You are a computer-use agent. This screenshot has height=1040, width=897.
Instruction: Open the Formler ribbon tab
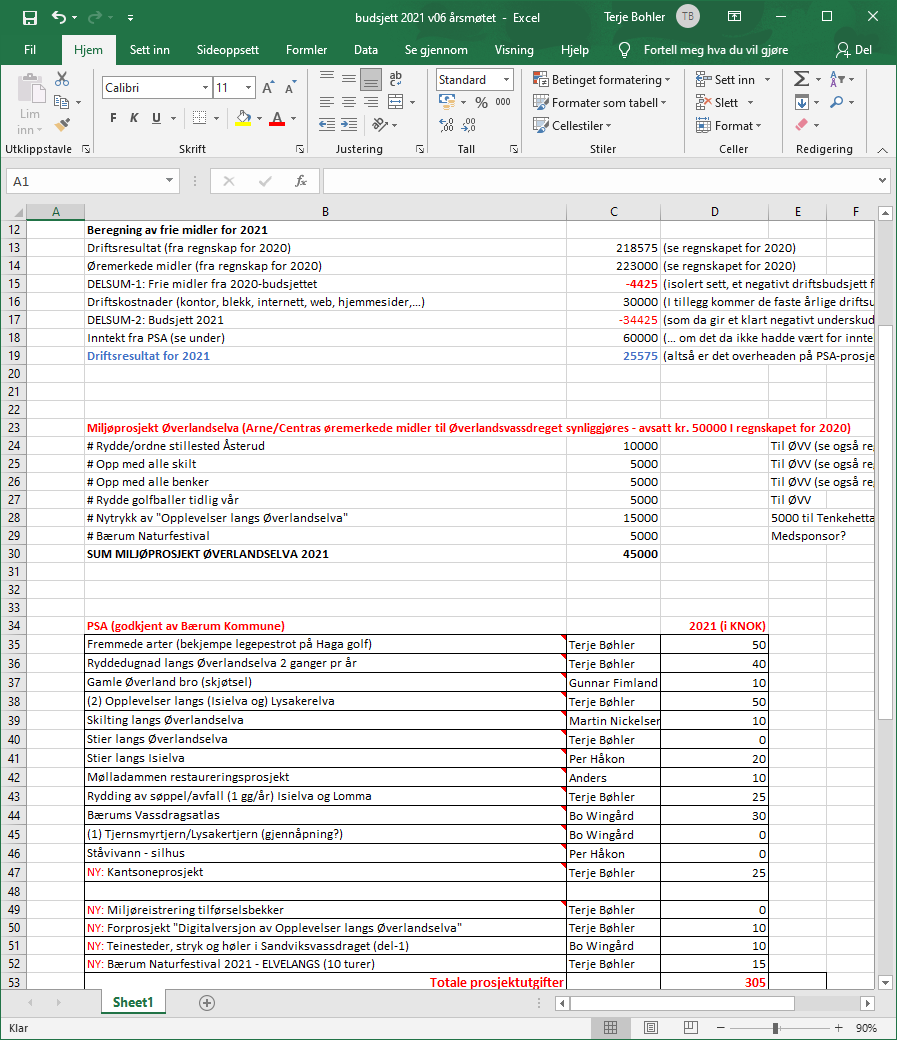(x=306, y=50)
